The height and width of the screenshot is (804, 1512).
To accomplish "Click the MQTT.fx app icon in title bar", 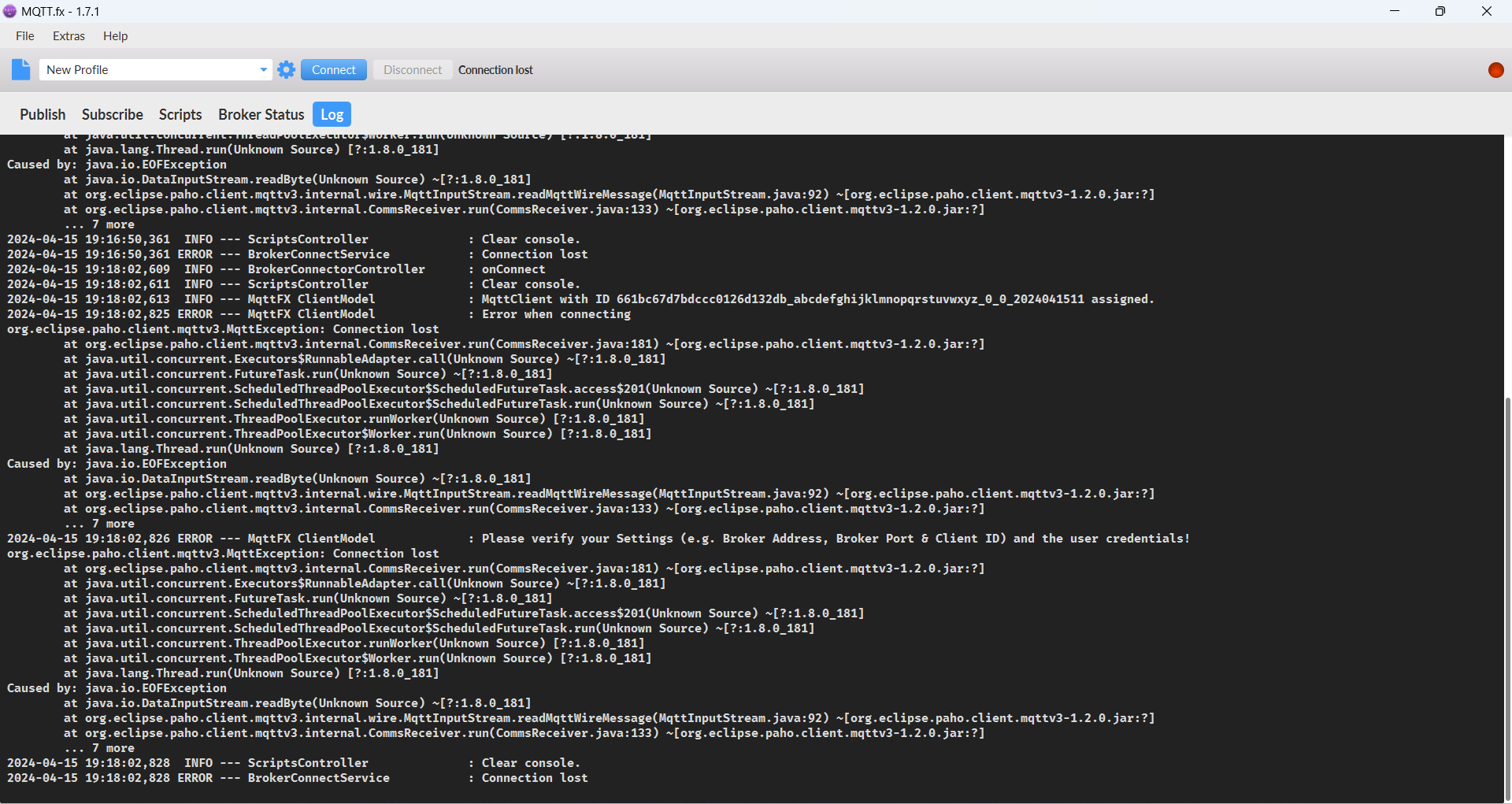I will point(9,11).
